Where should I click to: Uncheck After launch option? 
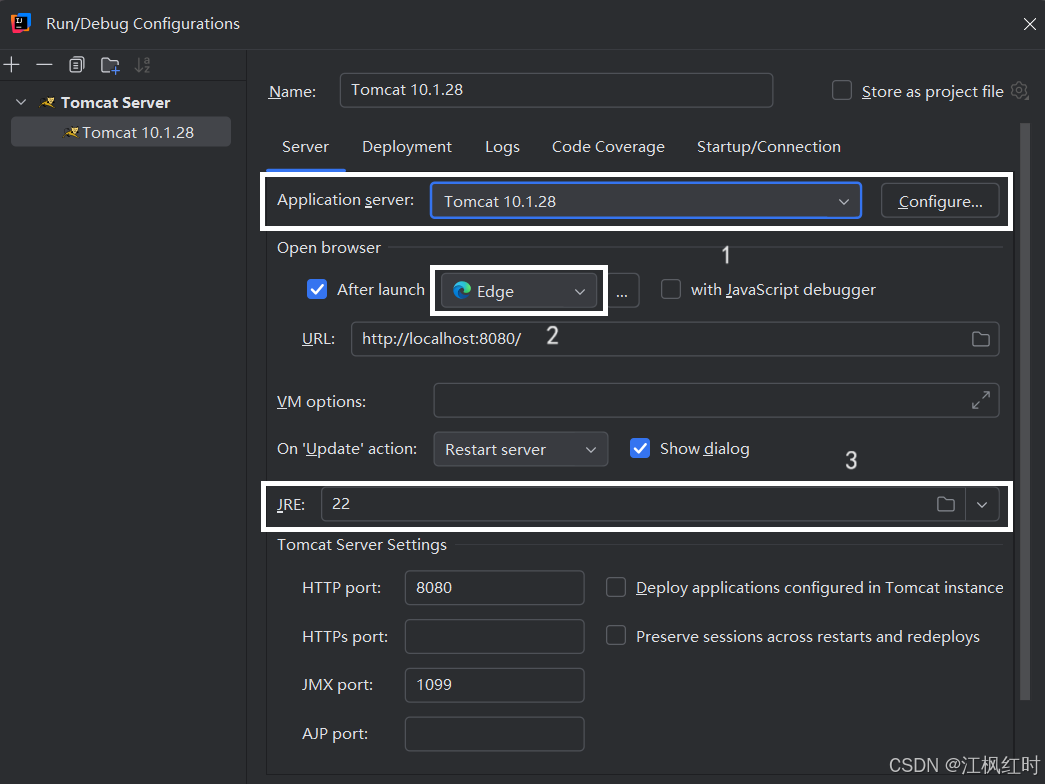(x=317, y=289)
